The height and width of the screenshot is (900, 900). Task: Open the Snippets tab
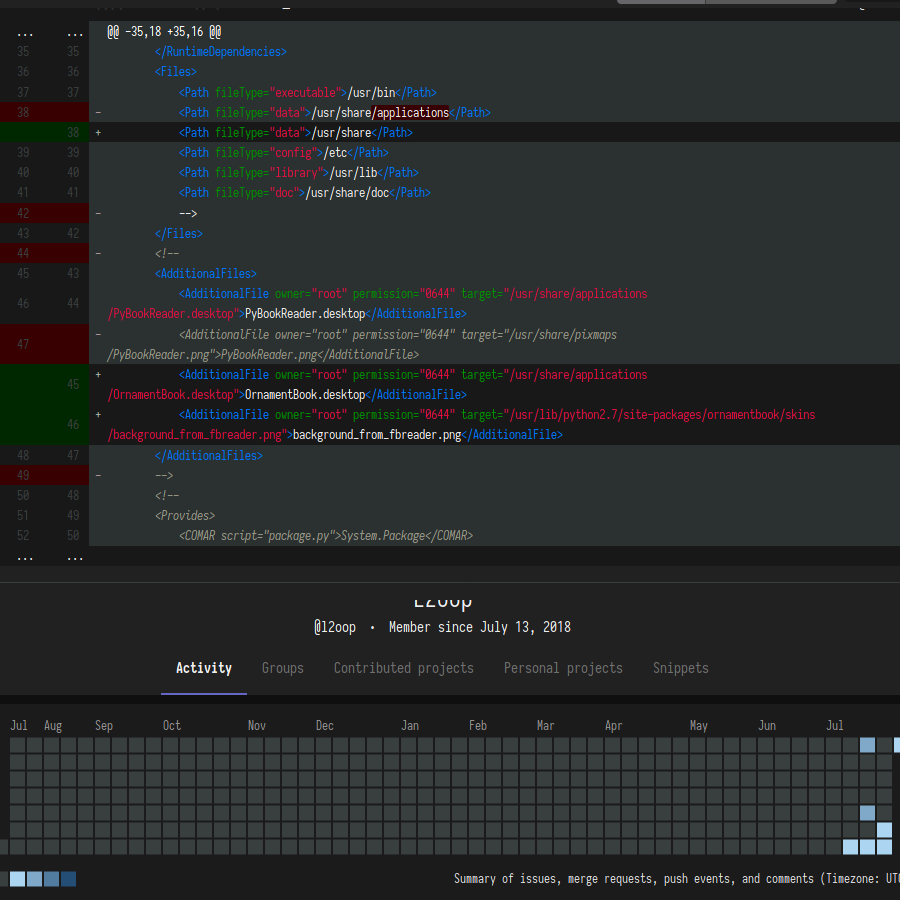(681, 668)
